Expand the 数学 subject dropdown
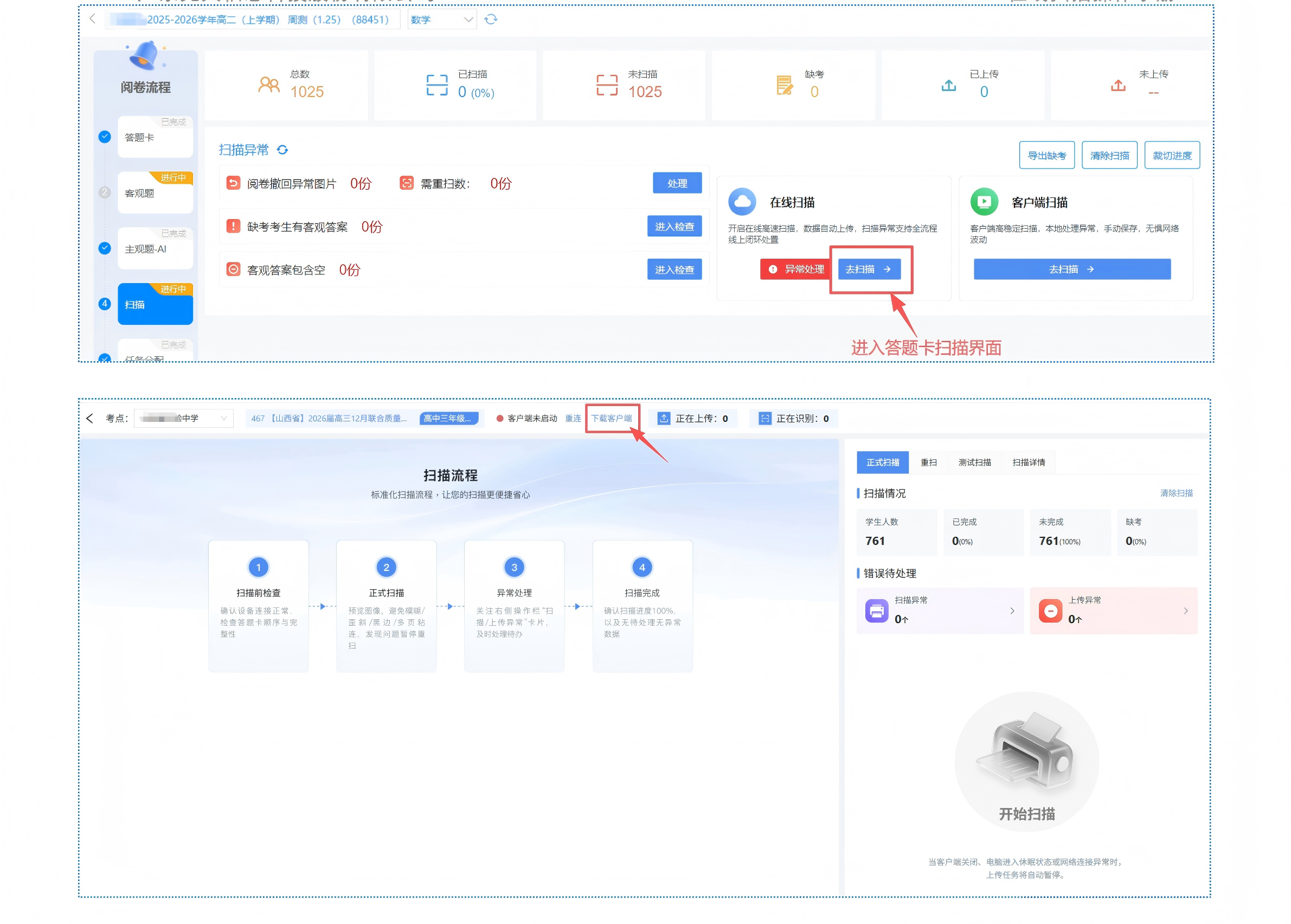 [x=441, y=20]
